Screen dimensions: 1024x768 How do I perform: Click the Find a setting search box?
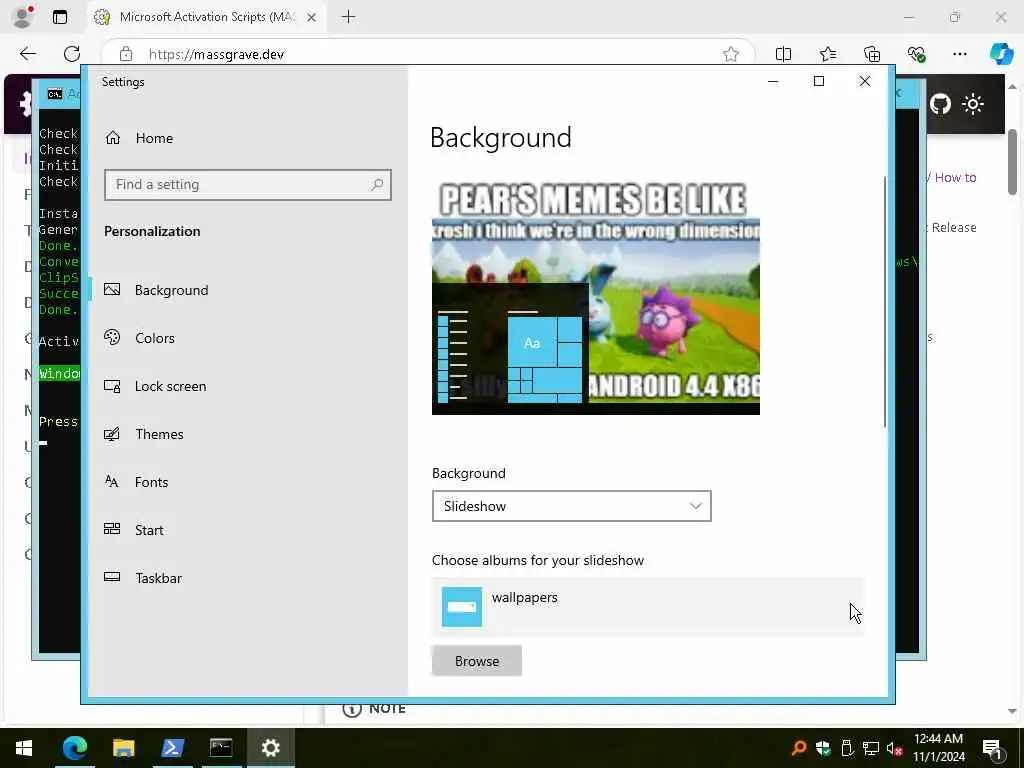pos(248,185)
